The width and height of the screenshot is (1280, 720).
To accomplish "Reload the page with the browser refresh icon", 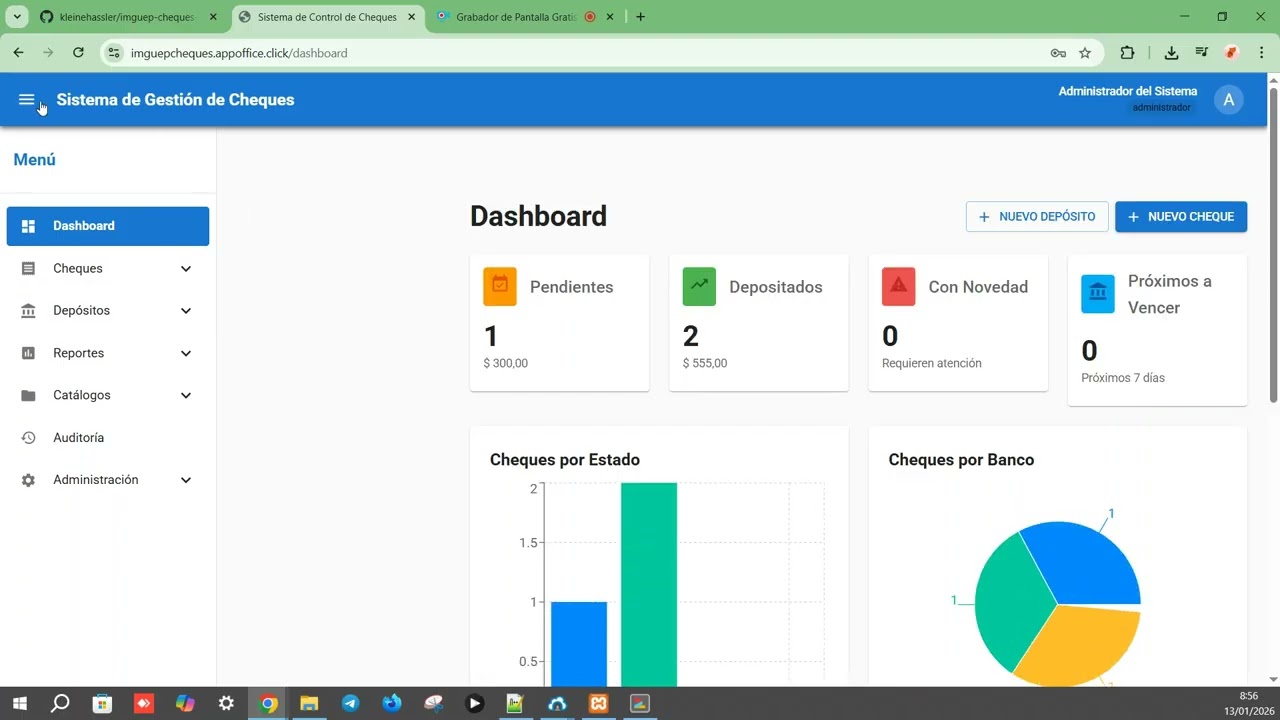I will coord(78,53).
